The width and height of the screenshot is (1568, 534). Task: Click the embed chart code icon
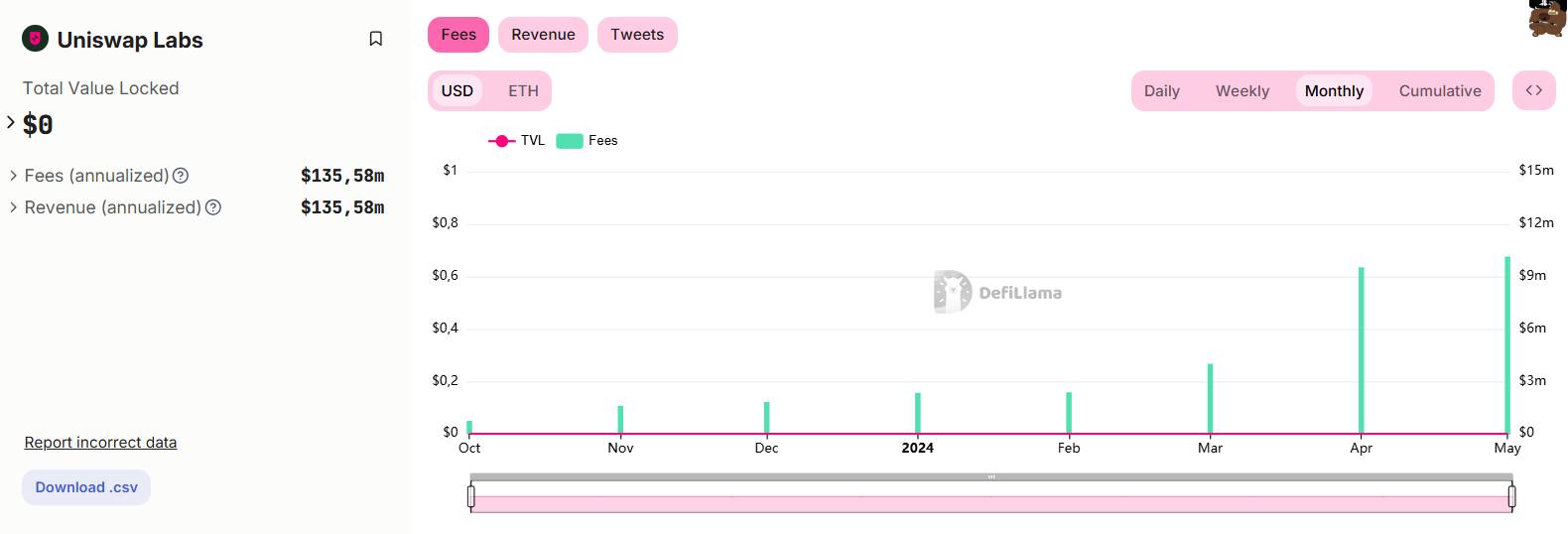(1534, 90)
